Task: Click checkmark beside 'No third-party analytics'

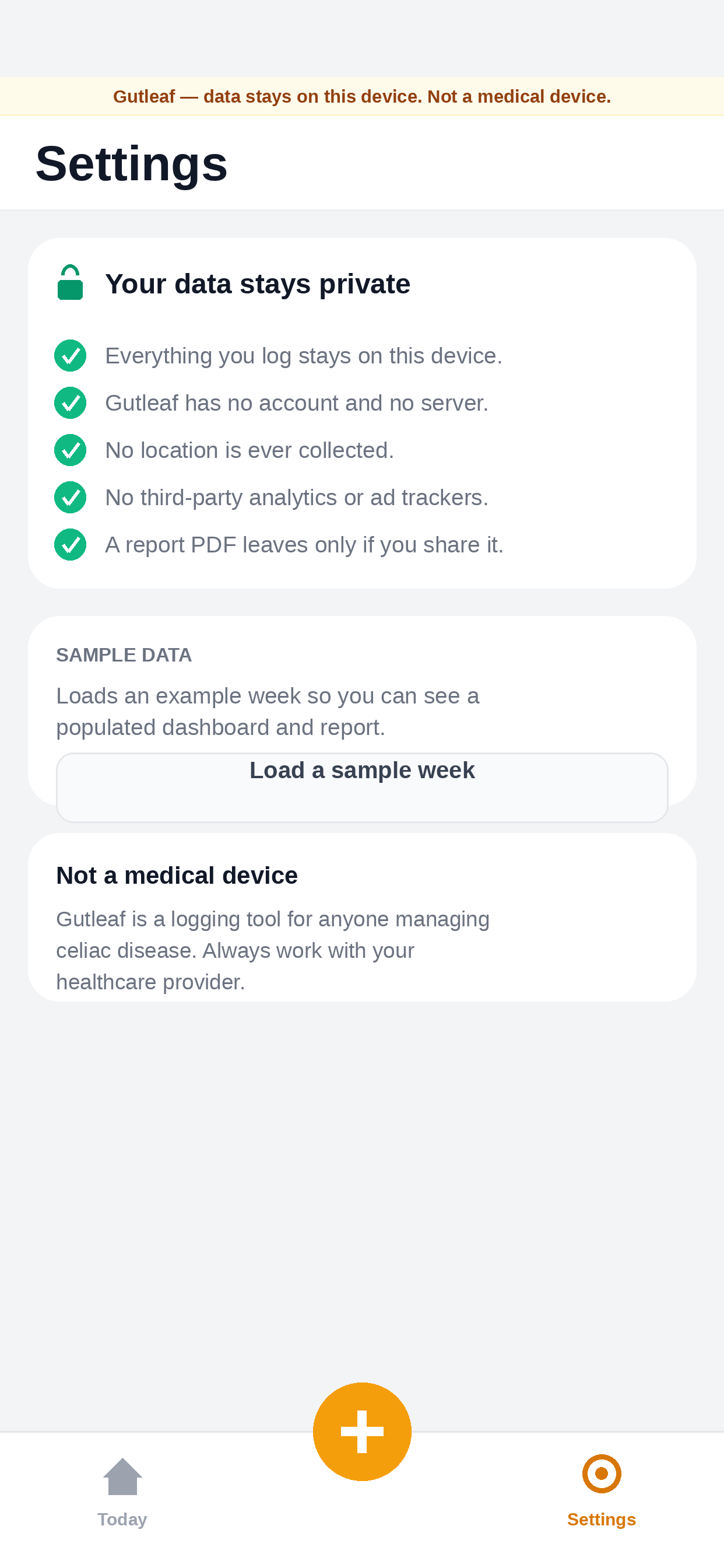Action: tap(70, 498)
